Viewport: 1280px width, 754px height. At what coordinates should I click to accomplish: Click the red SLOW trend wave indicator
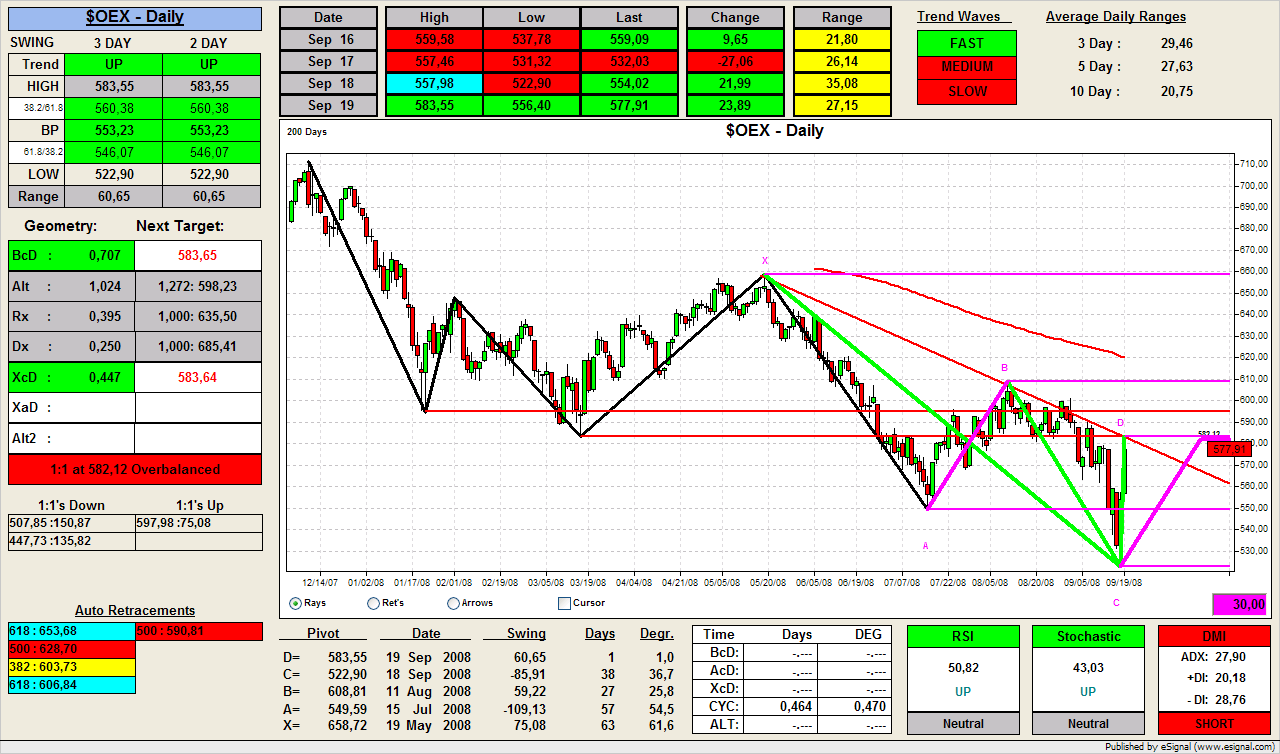966,91
